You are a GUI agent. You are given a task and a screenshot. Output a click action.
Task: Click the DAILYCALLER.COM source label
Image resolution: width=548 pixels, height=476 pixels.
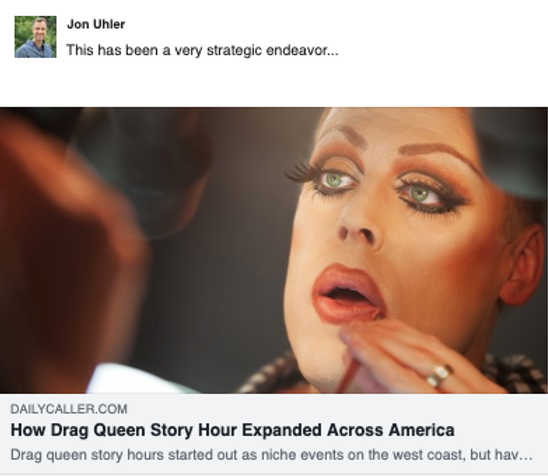(x=69, y=409)
